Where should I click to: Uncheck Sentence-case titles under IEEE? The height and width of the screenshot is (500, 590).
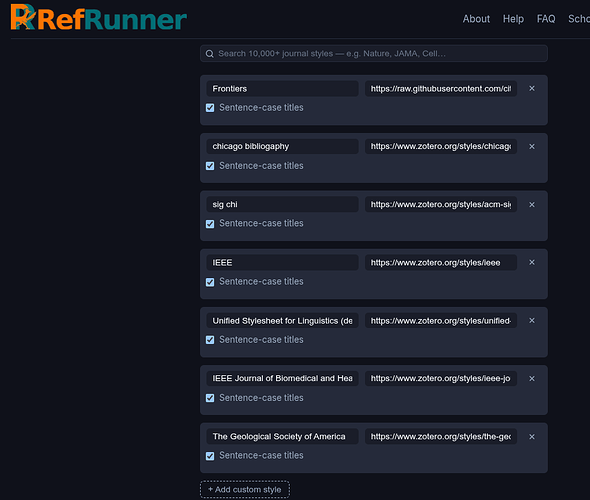[210, 282]
